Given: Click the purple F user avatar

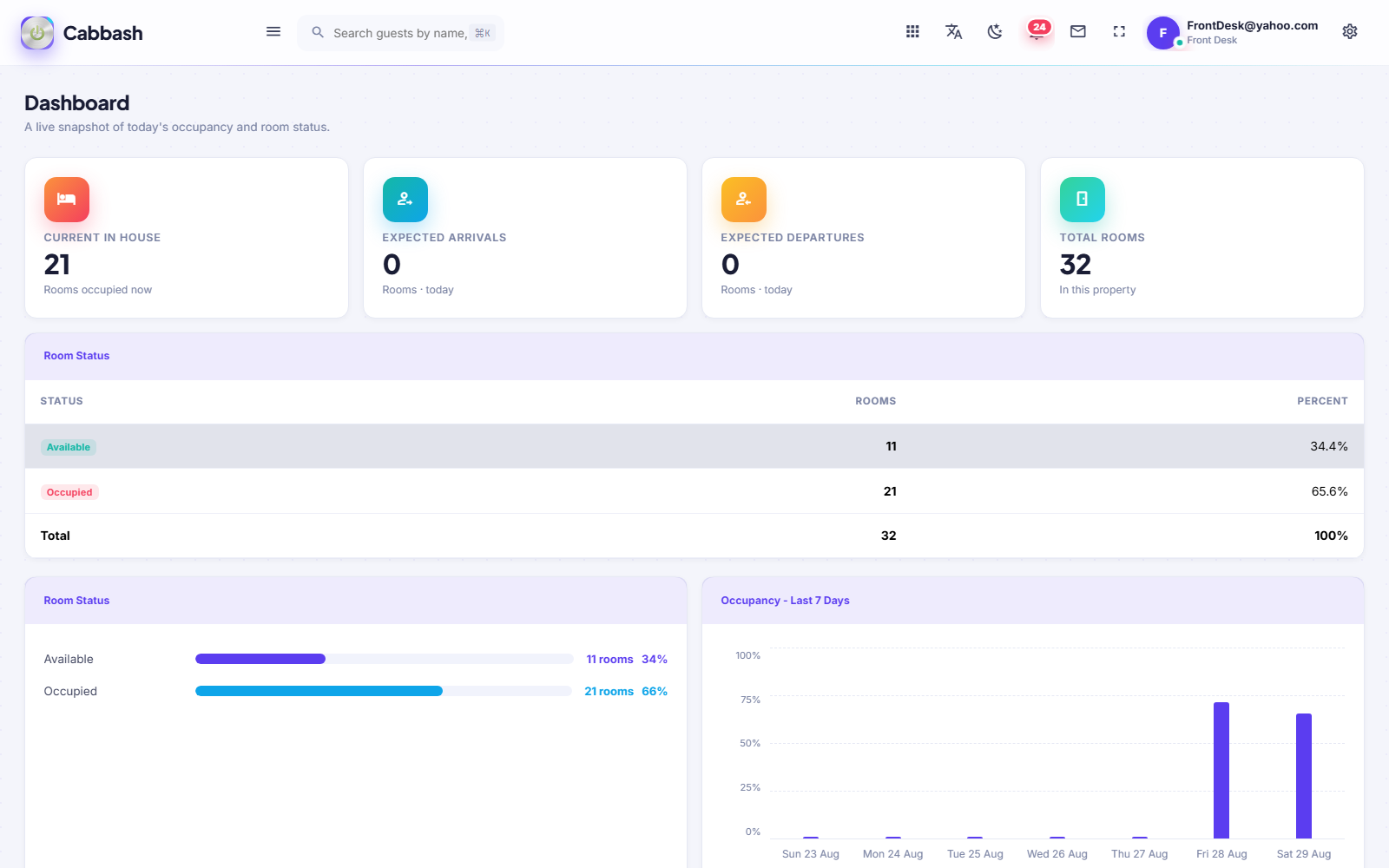Looking at the screenshot, I should click(1163, 33).
